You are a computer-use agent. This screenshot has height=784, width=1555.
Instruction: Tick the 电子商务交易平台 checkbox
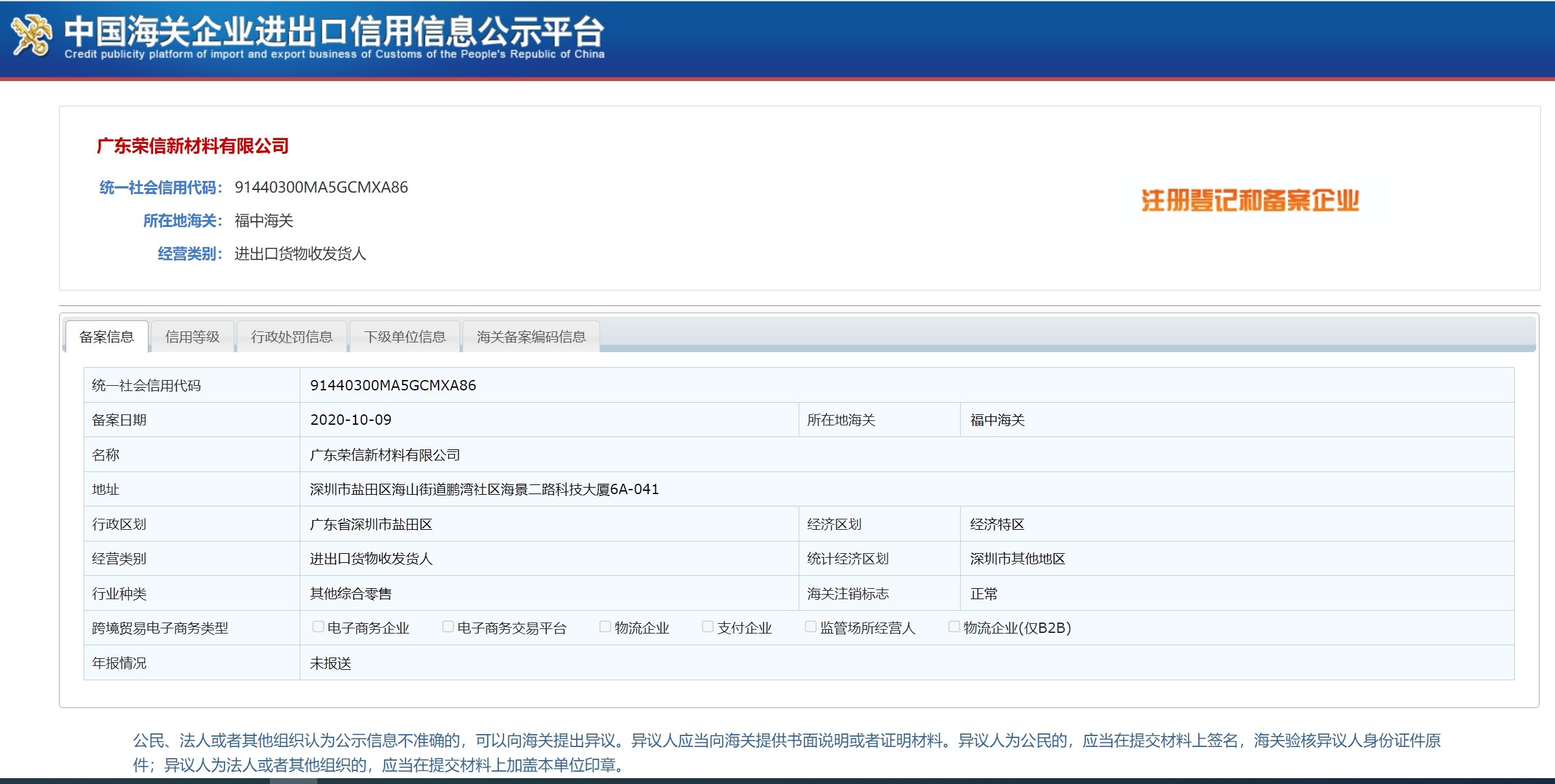click(x=448, y=626)
